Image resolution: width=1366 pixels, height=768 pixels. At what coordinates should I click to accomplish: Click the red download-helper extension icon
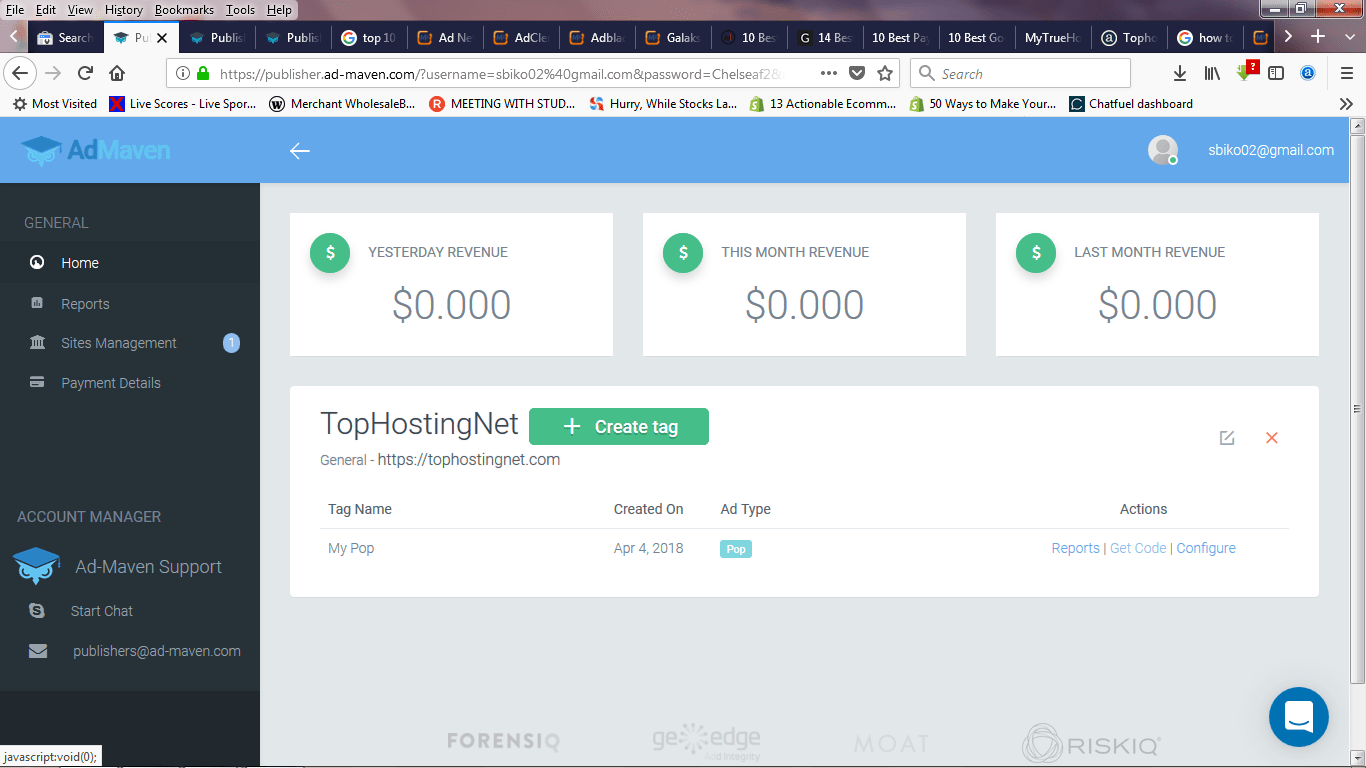pyautogui.click(x=1245, y=72)
